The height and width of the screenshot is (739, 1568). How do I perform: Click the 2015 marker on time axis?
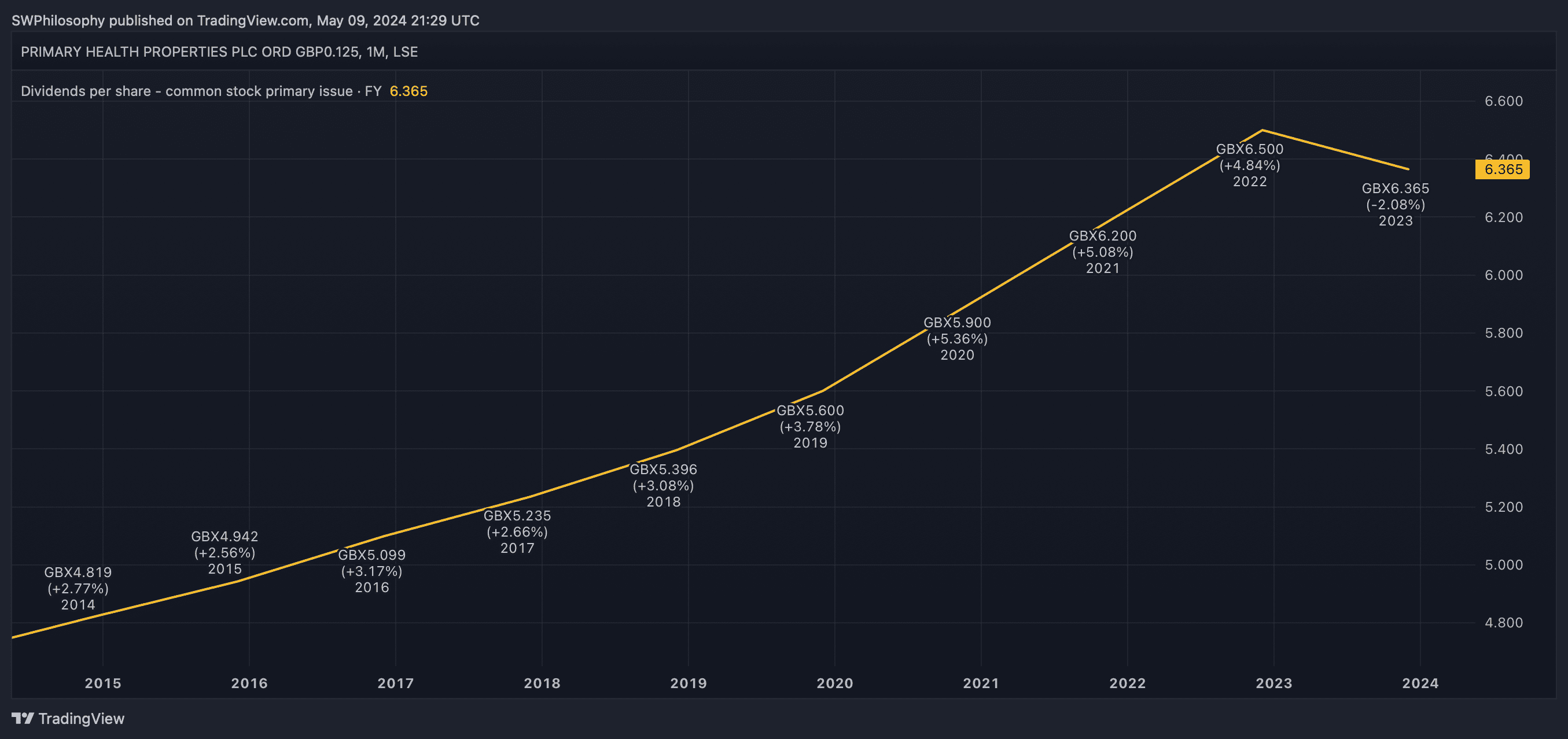pos(103,683)
